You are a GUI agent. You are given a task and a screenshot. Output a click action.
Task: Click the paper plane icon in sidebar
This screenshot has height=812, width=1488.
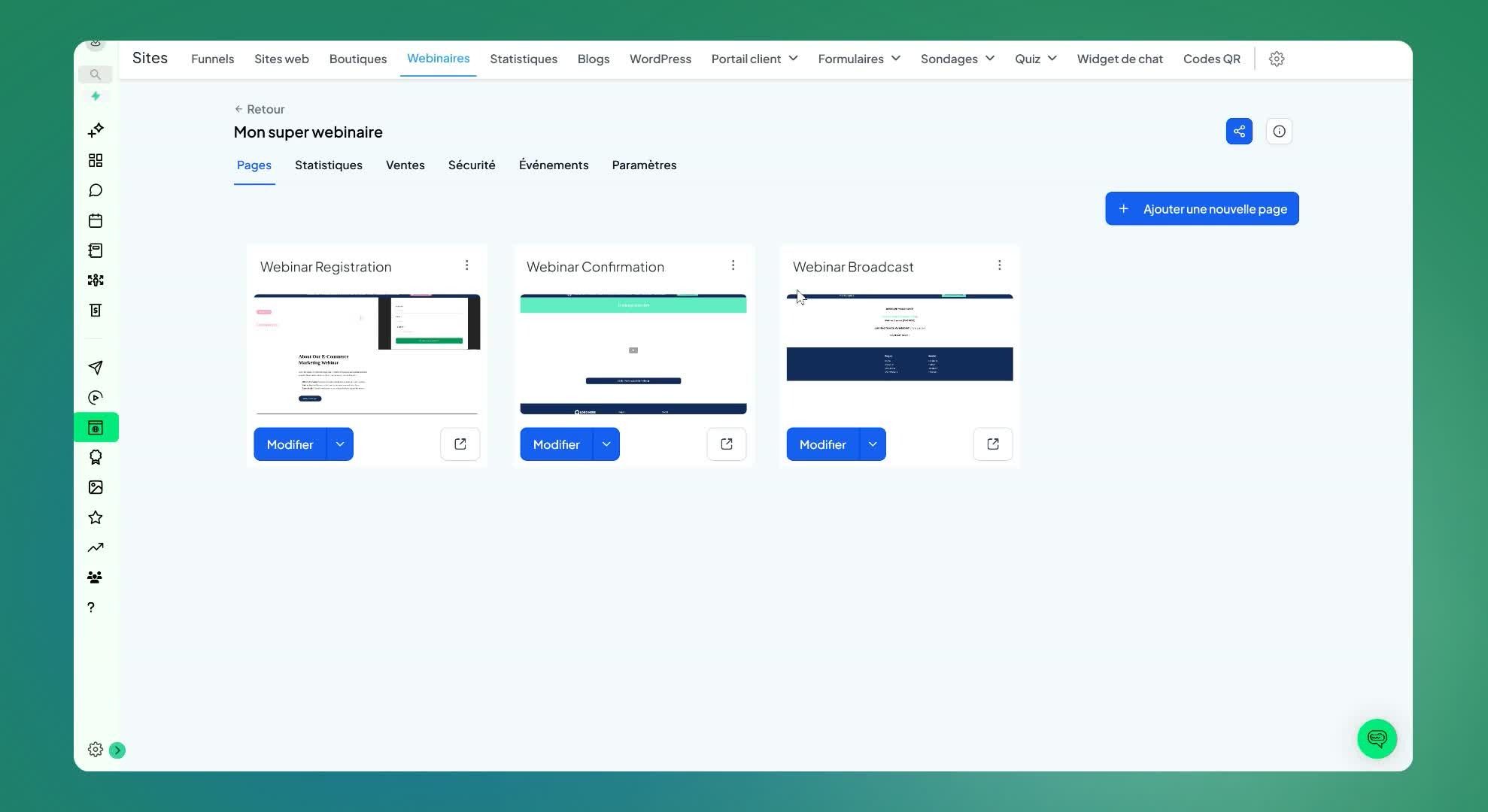(96, 368)
